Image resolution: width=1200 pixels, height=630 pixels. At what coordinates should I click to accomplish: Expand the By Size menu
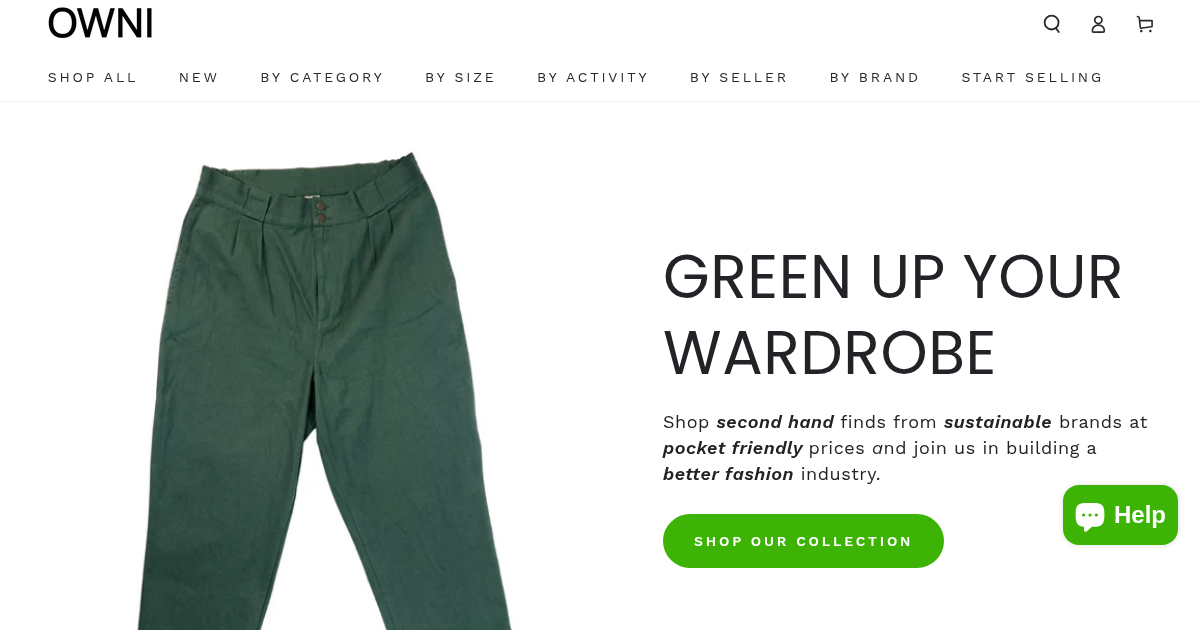pyautogui.click(x=460, y=77)
